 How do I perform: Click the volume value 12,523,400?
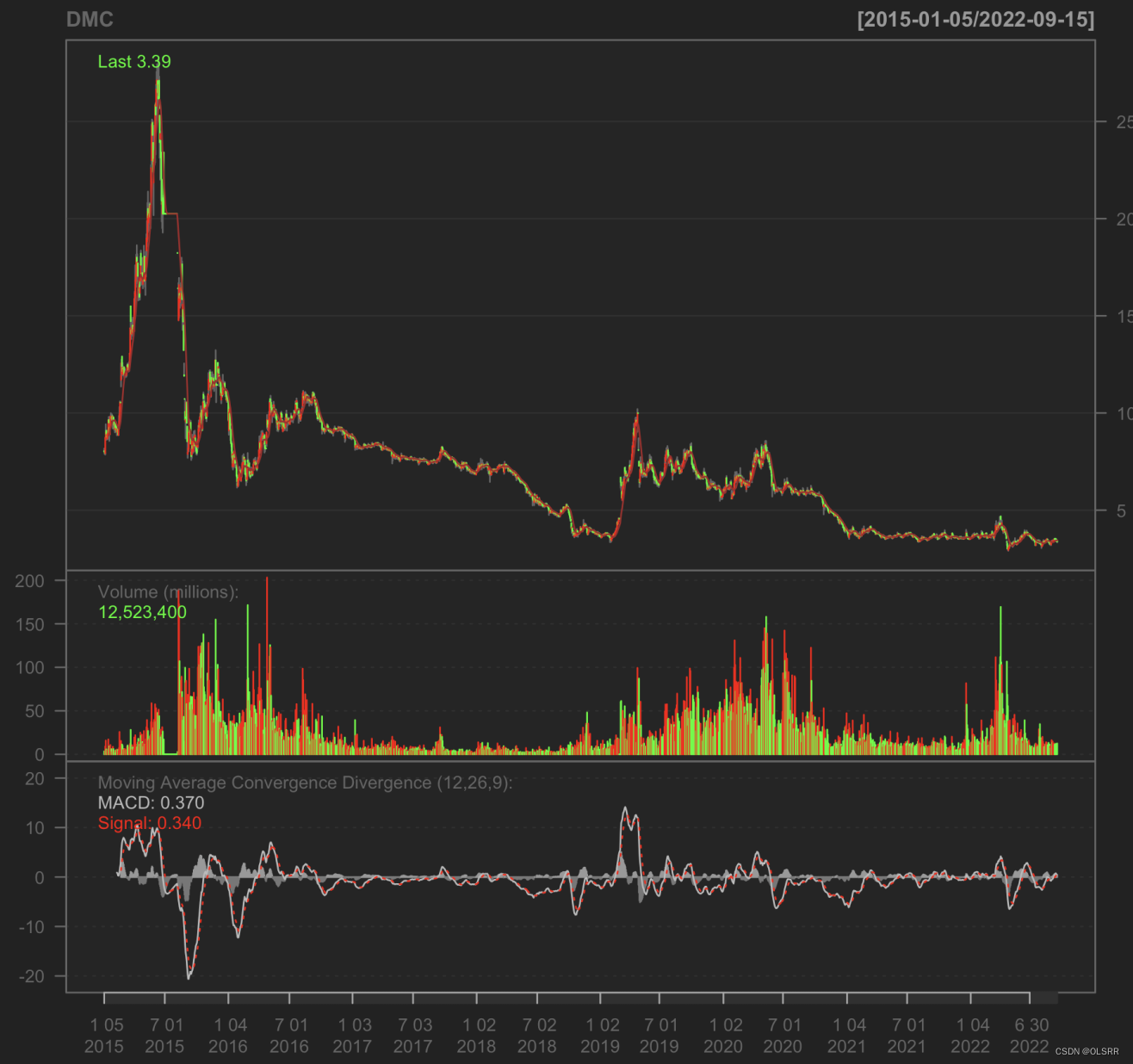(142, 612)
